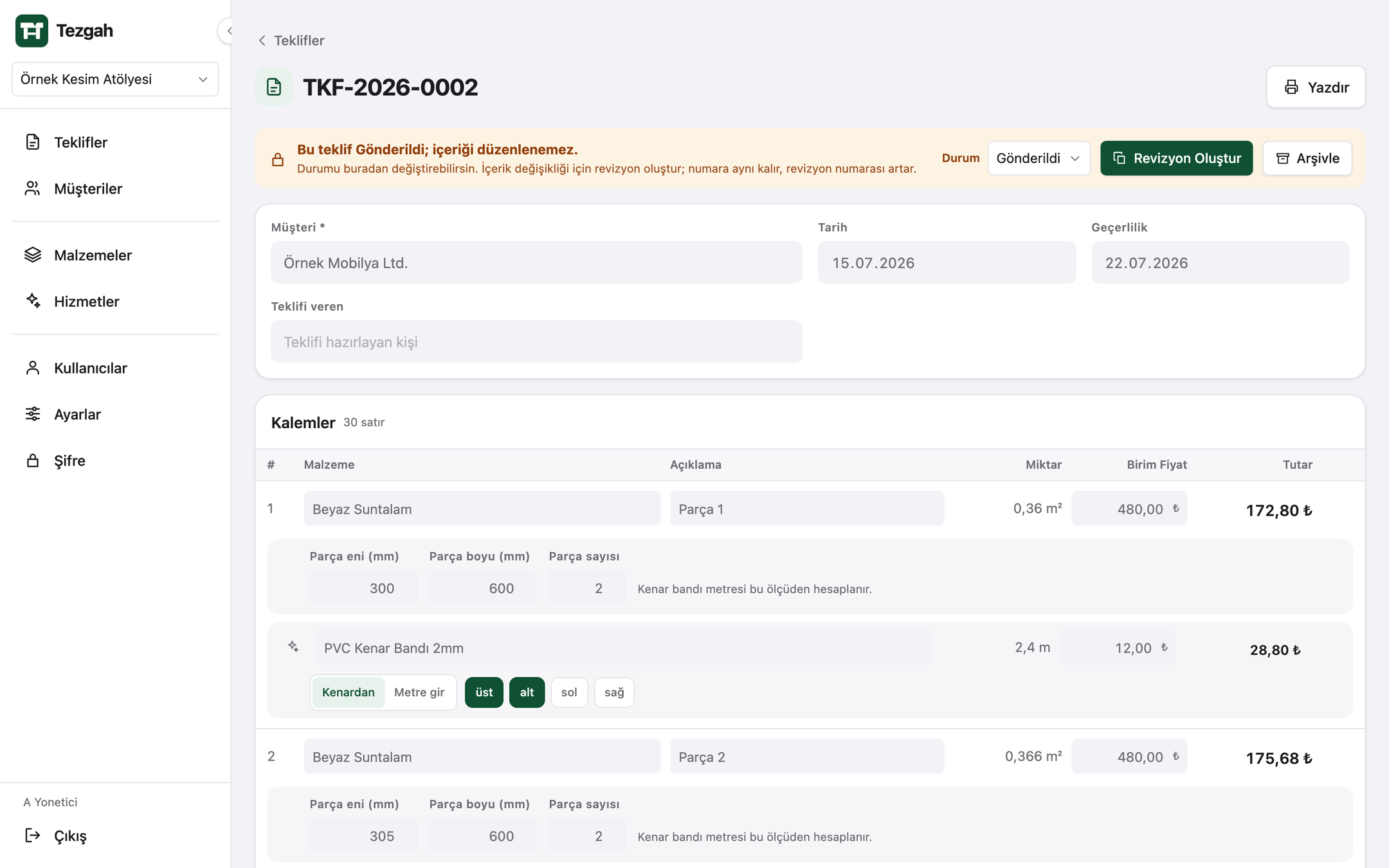Click the Parça 1 description field
Image resolution: width=1389 pixels, height=868 pixels.
[x=807, y=509]
